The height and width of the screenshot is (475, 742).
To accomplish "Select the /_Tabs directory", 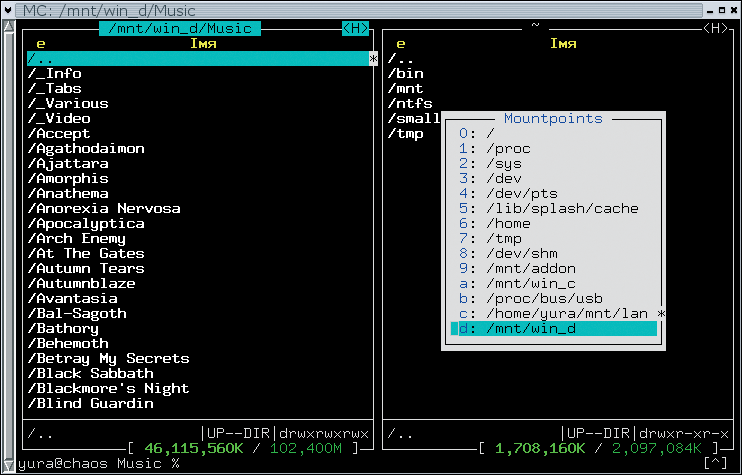I will [x=54, y=88].
